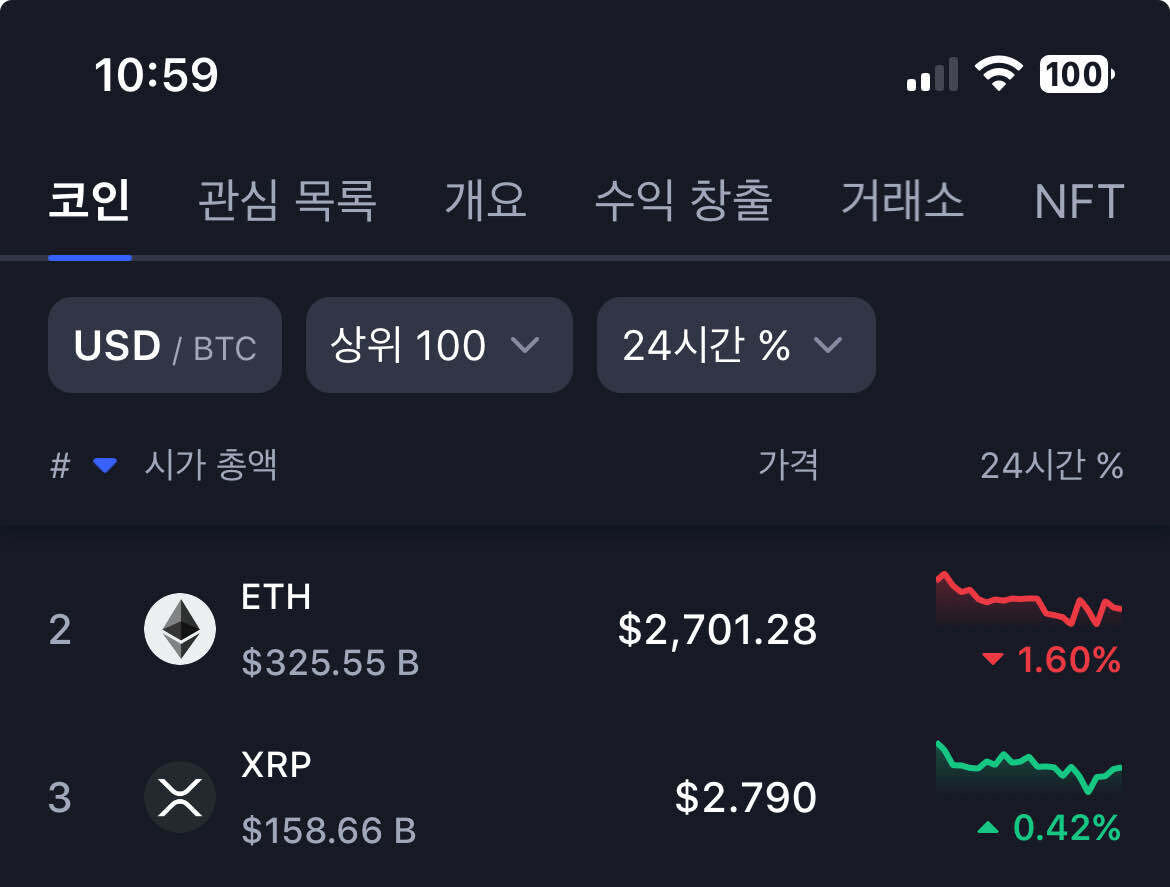This screenshot has width=1170, height=887.
Task: Select the XRP coin logo icon
Action: coord(181,797)
